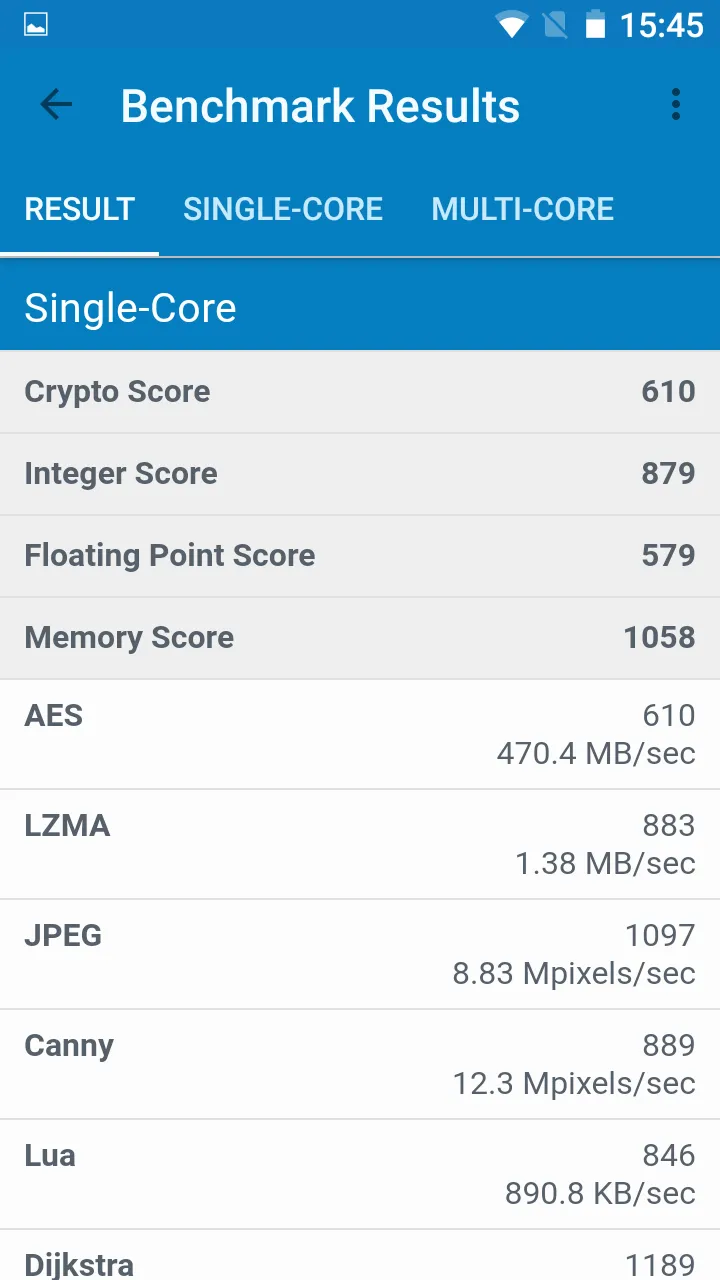Tap the Memory Score row

point(360,638)
